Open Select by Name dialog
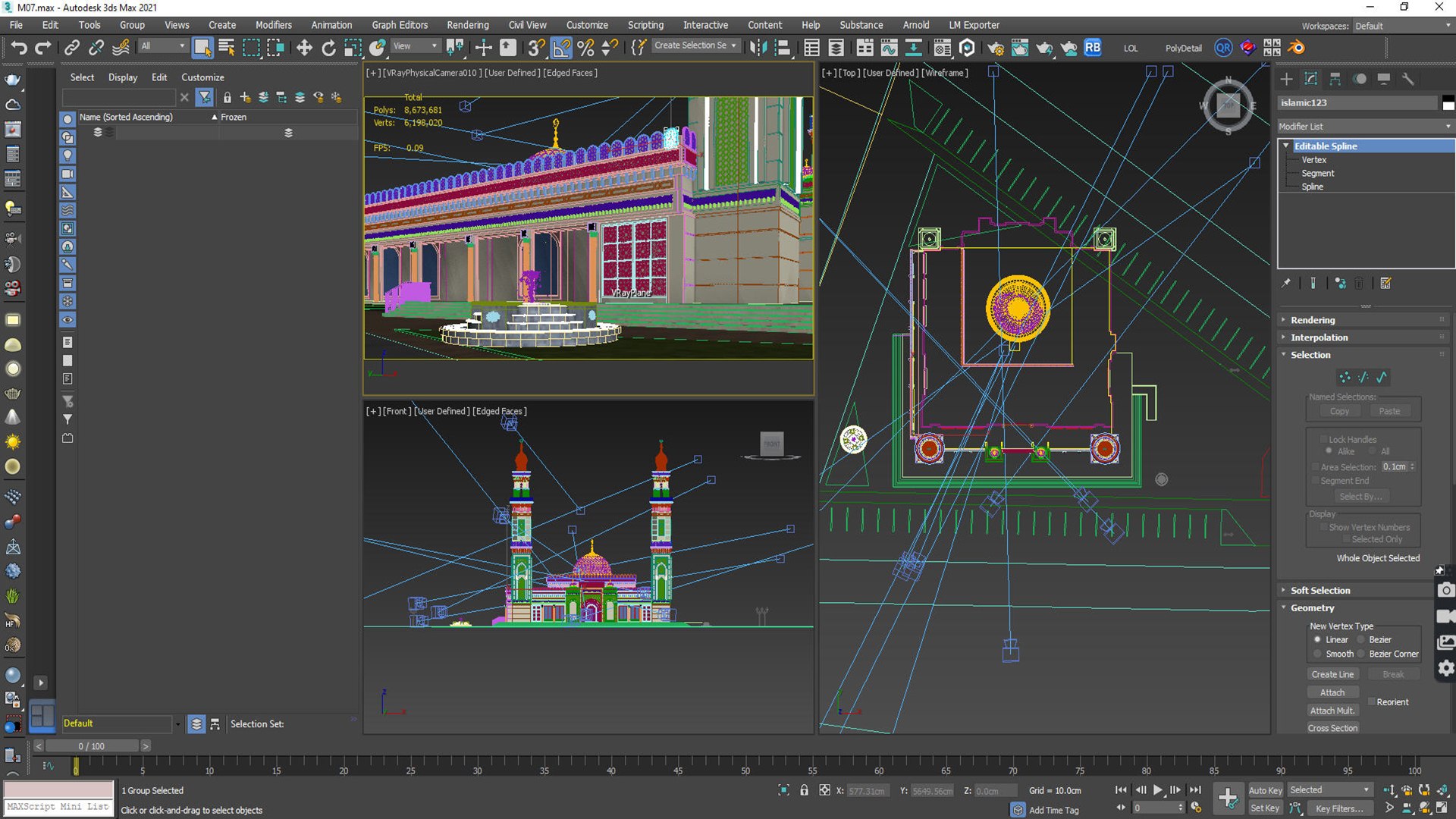The width and height of the screenshot is (1456, 819). (227, 48)
